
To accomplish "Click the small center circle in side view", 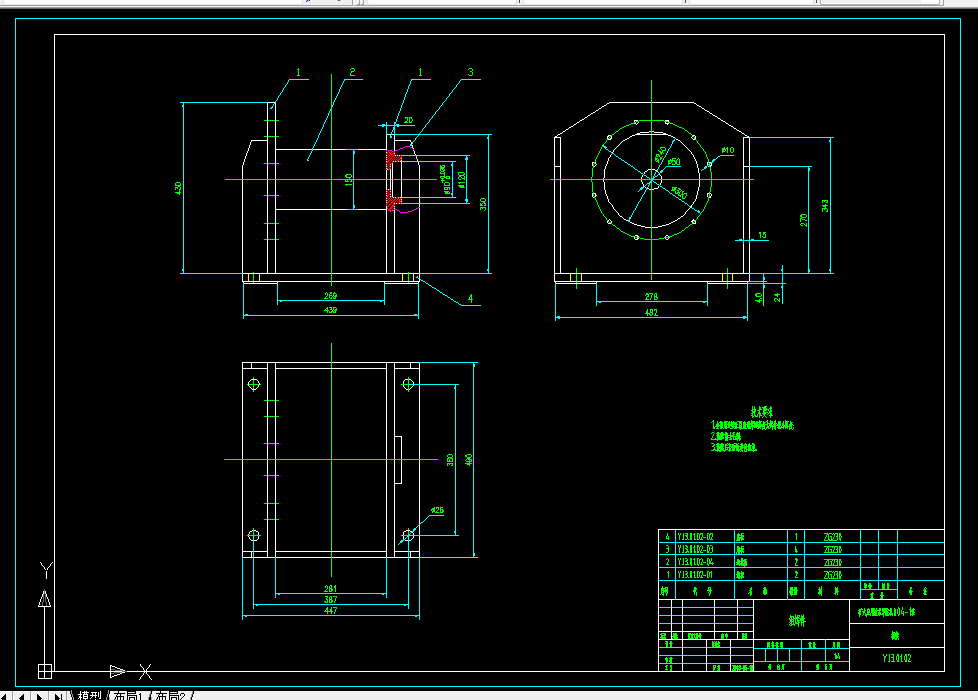I will 651,180.
